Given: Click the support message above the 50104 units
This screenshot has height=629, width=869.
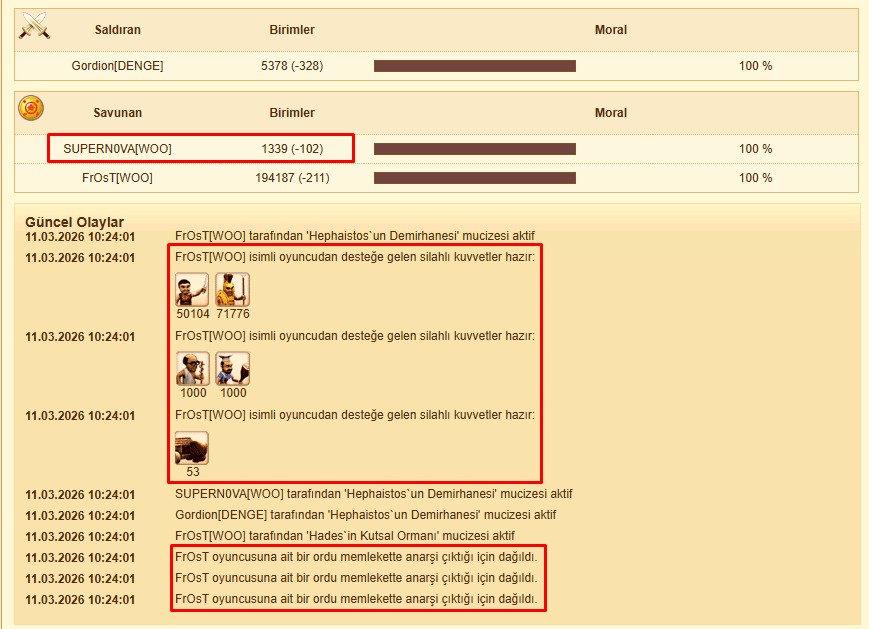Looking at the screenshot, I should [355, 257].
